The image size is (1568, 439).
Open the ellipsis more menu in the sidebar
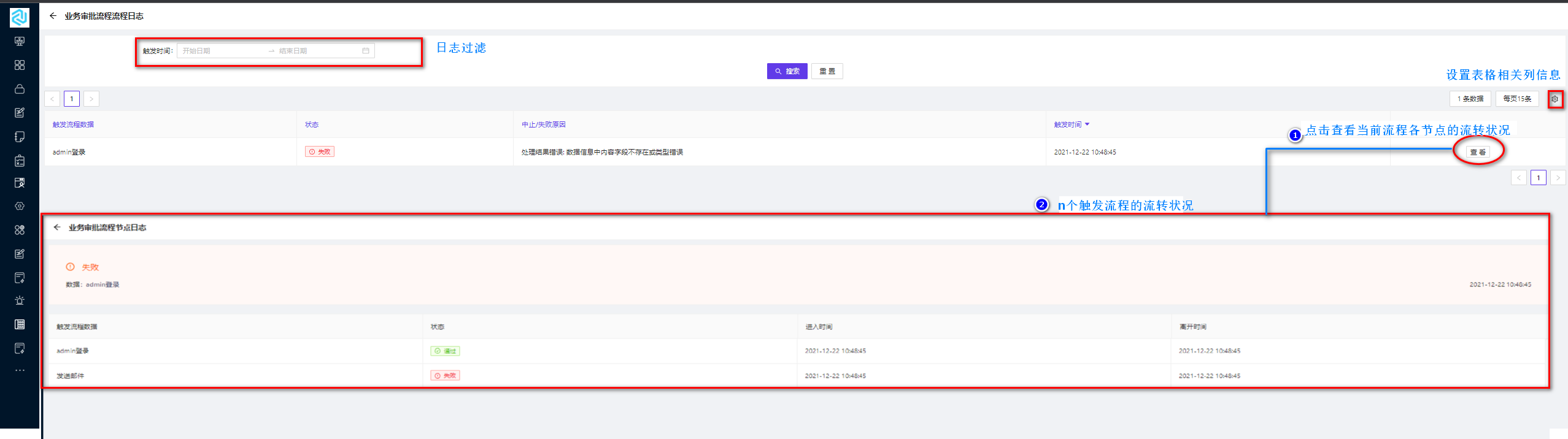(x=20, y=370)
